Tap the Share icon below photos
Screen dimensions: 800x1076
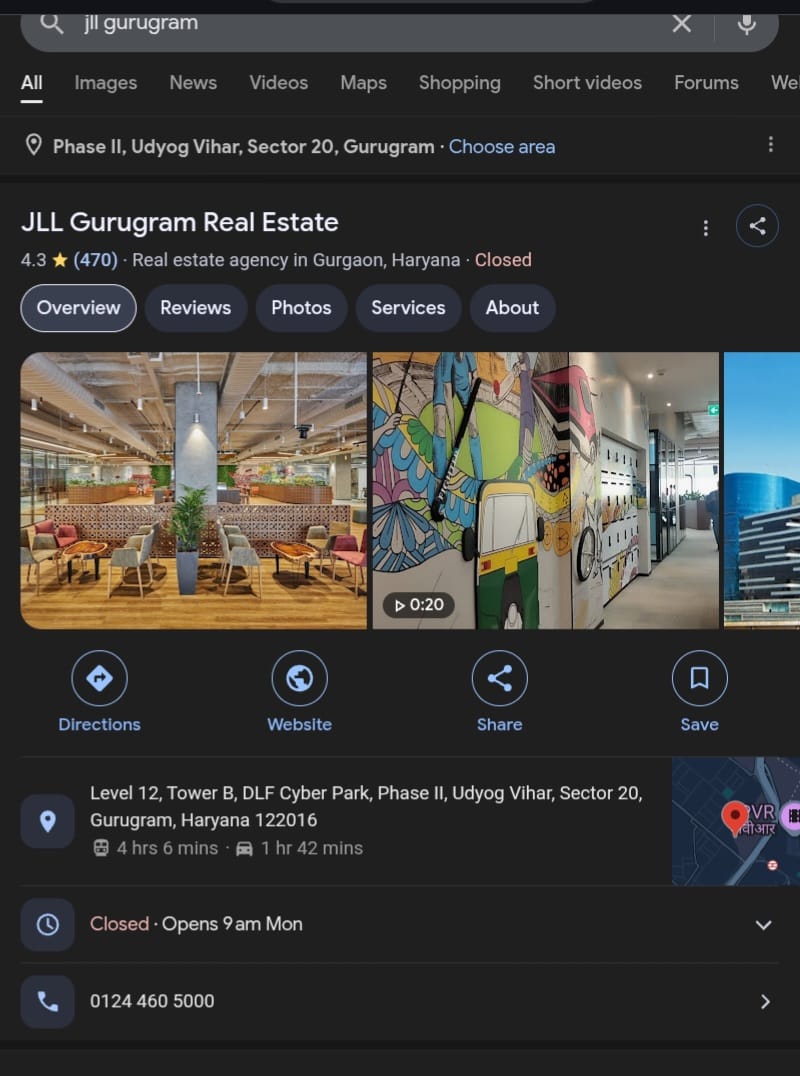click(499, 679)
